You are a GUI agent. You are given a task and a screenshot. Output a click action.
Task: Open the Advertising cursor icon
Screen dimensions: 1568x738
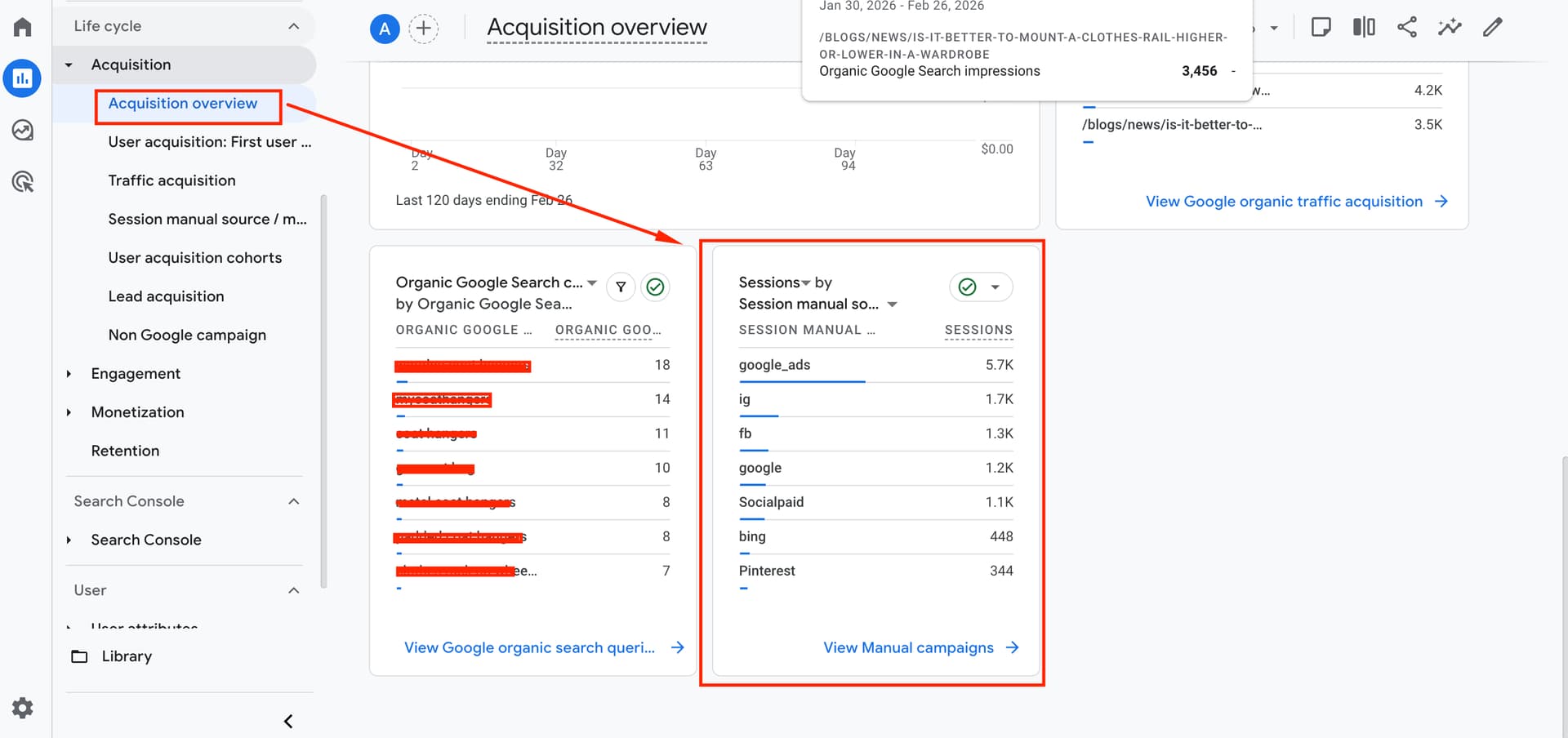(22, 181)
